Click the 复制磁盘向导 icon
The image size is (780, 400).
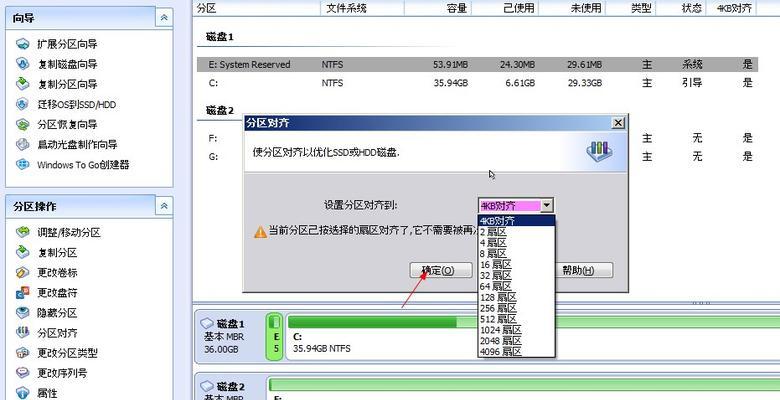click(23, 64)
